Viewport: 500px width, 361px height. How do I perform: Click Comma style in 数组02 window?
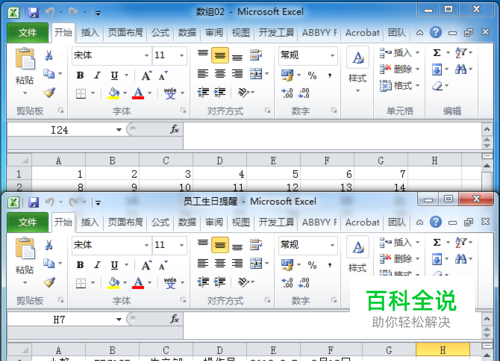coord(330,76)
